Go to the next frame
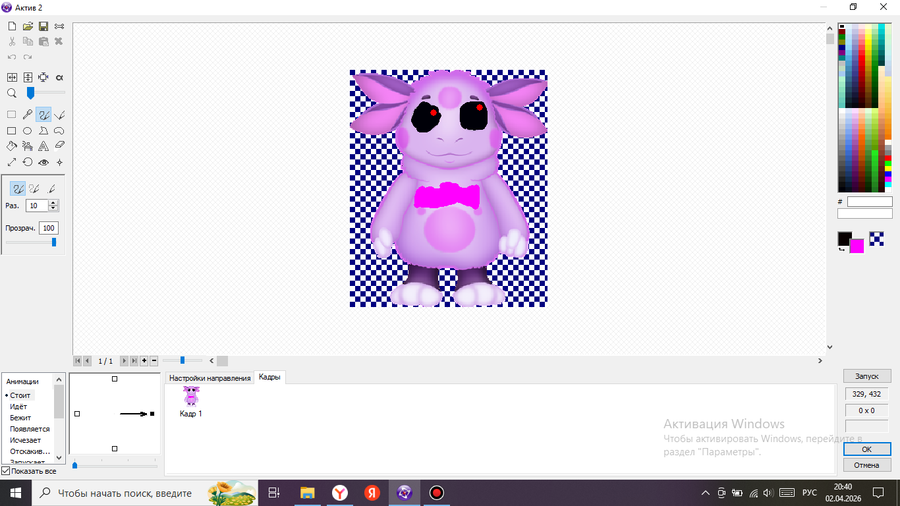This screenshot has height=506, width=900. coord(123,361)
